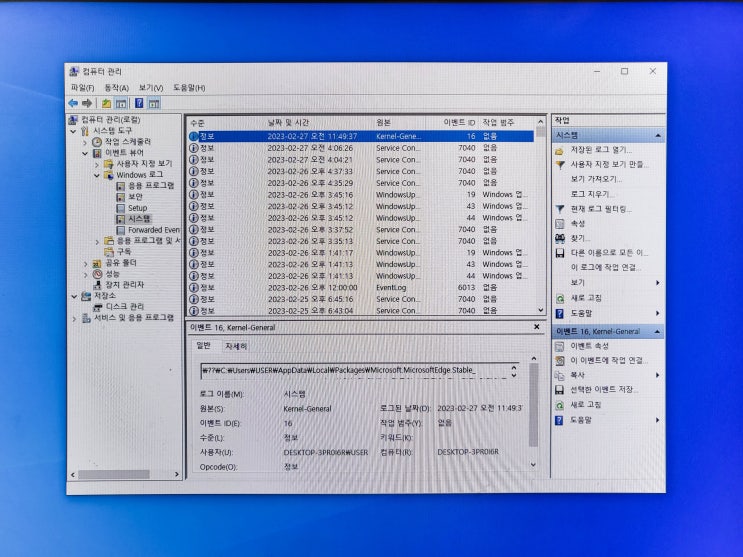
Task: Select event from 2023-02-27 오전 4:06:26
Action: coord(361,148)
